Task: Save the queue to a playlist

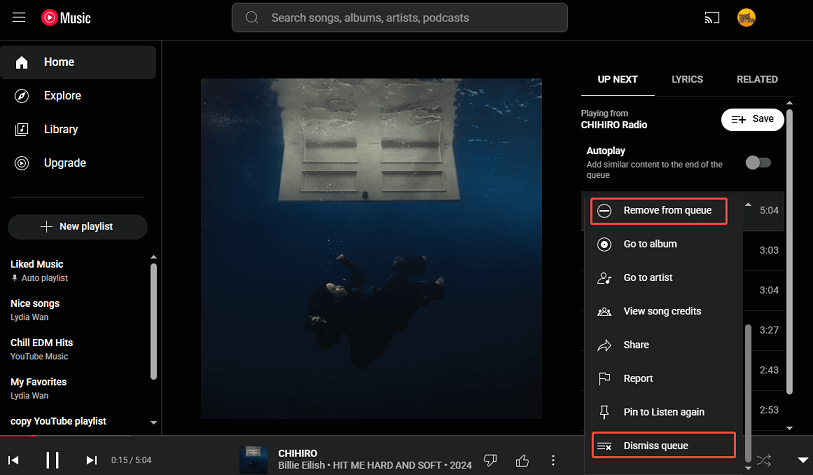Action: click(752, 119)
